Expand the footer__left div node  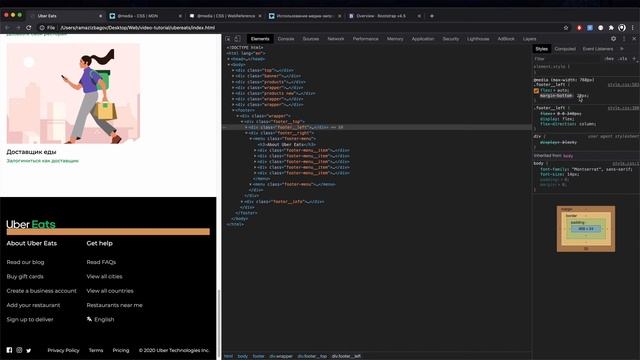click(246, 127)
